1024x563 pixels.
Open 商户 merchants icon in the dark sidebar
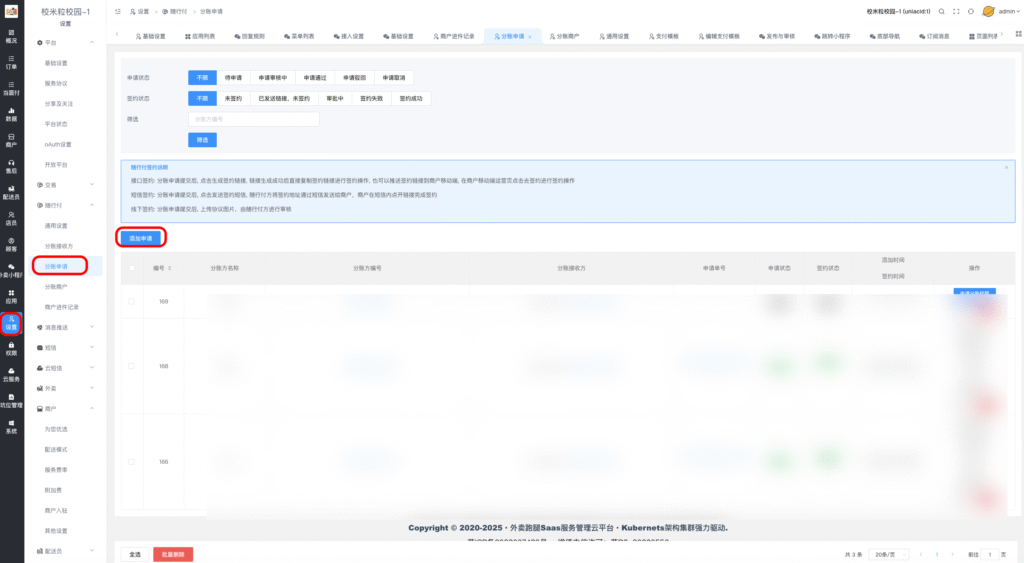(x=11, y=140)
